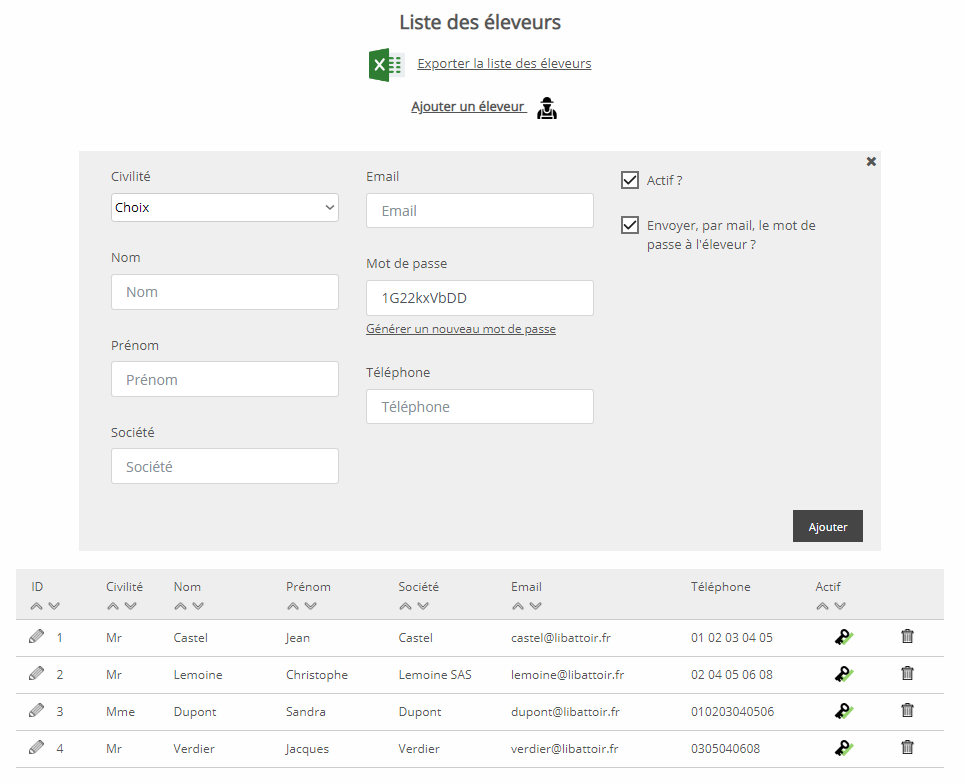The width and height of the screenshot is (965, 784).
Task: Sort the Nom column descending
Action: click(x=198, y=606)
